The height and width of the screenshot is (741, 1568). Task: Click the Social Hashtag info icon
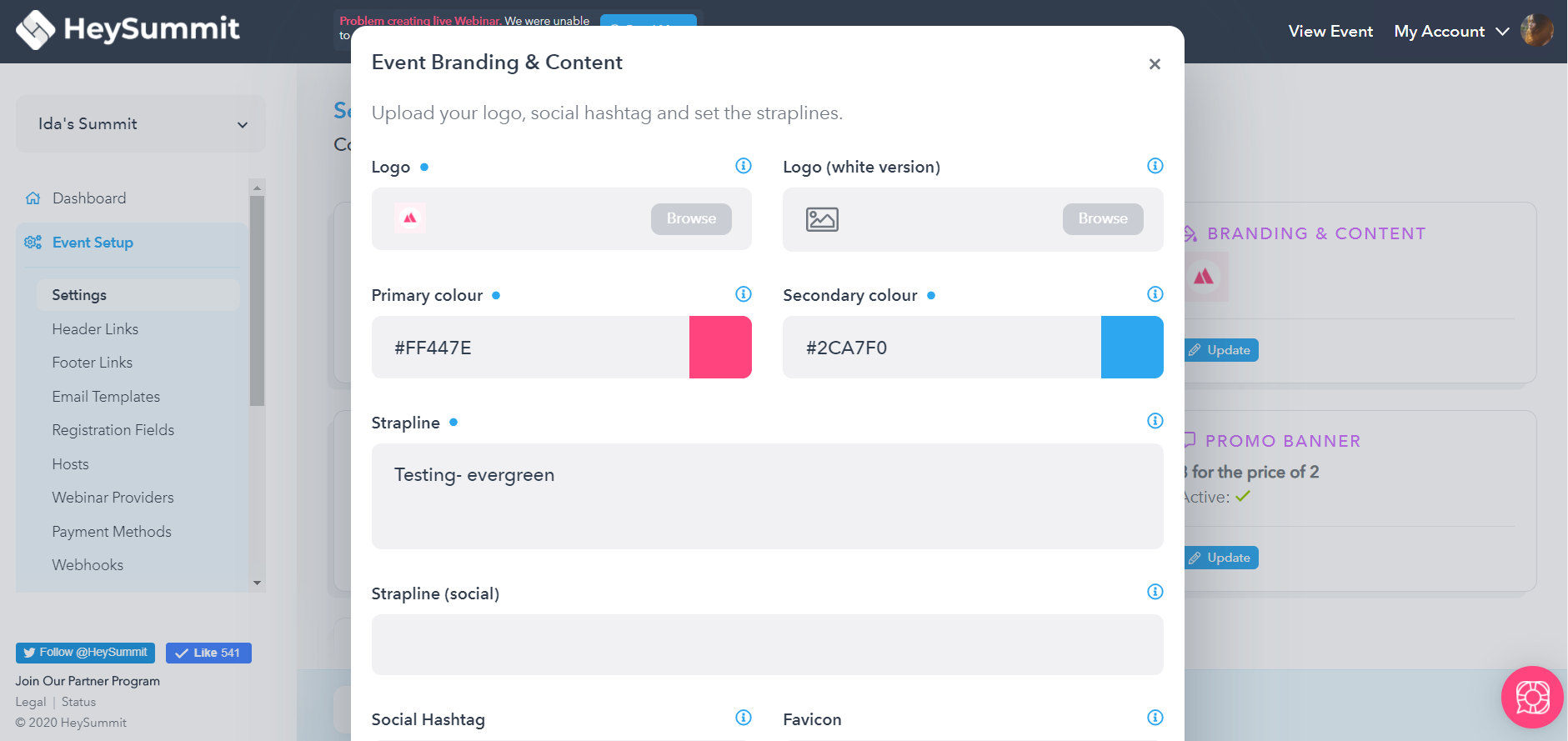coord(744,718)
